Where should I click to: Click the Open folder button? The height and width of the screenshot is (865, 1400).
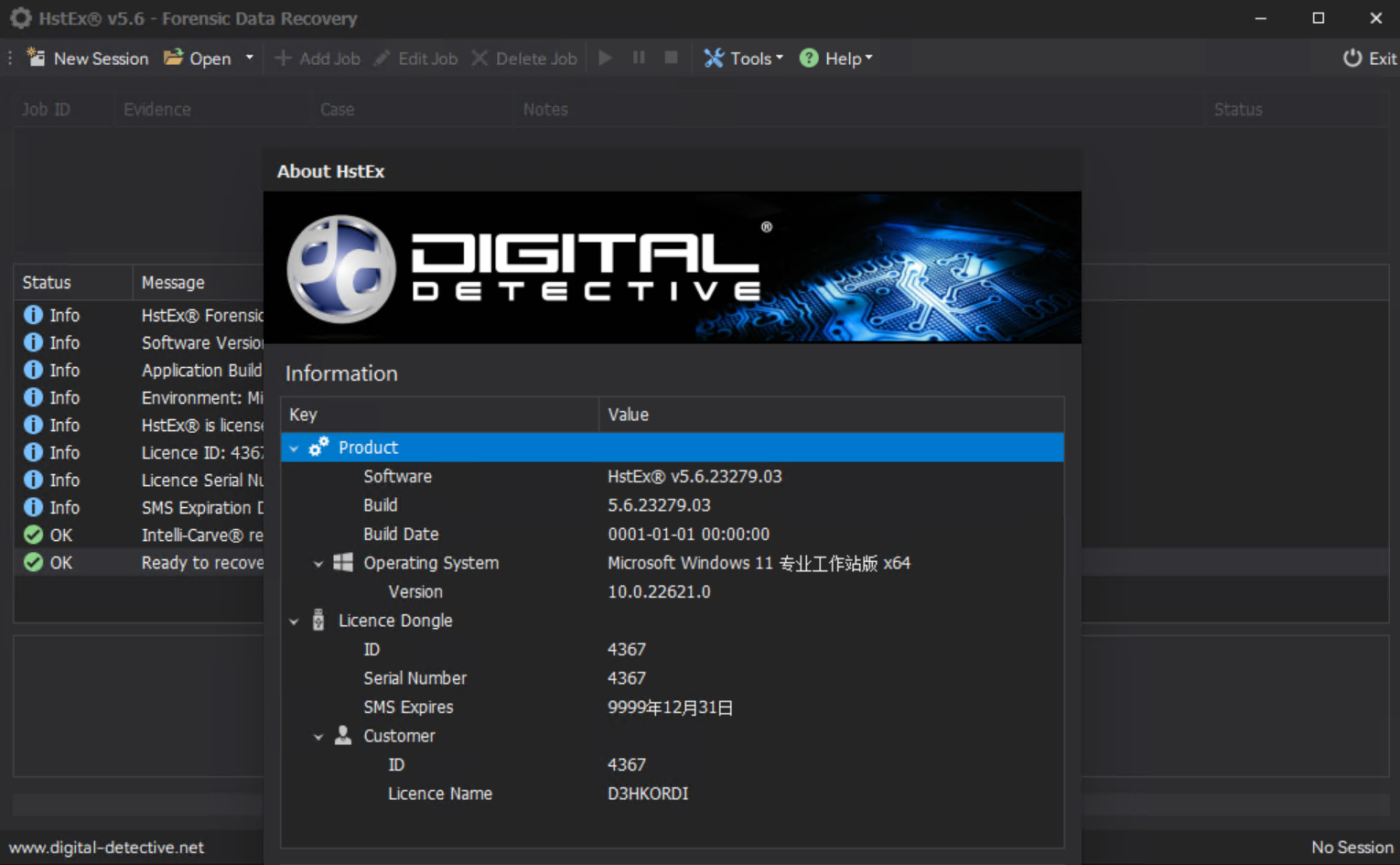click(197, 59)
